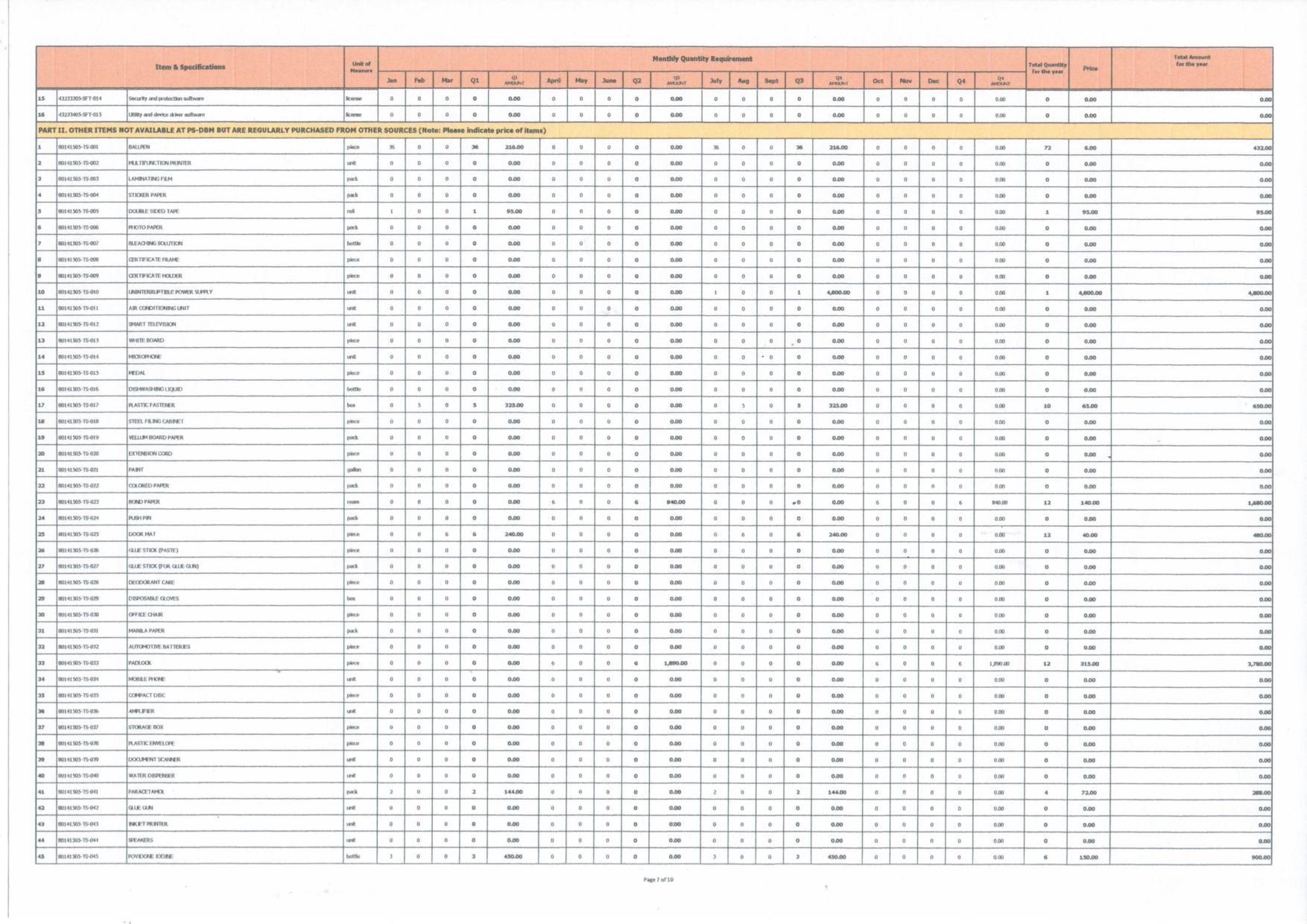Screen dimensions: 1307x924
Task: Click the 'Price' column header
Action: click(1089, 69)
